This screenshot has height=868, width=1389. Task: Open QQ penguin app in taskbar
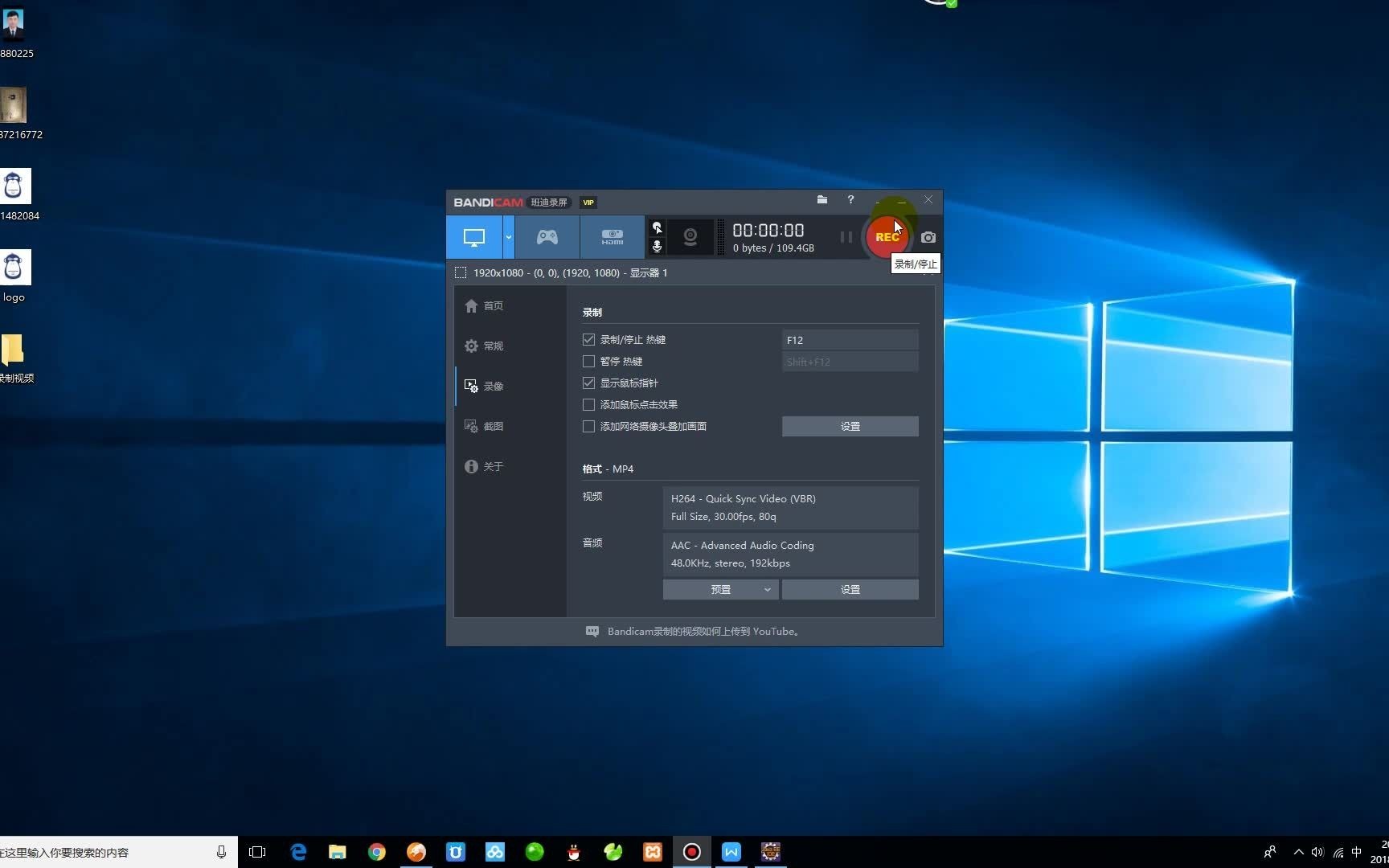(x=574, y=852)
